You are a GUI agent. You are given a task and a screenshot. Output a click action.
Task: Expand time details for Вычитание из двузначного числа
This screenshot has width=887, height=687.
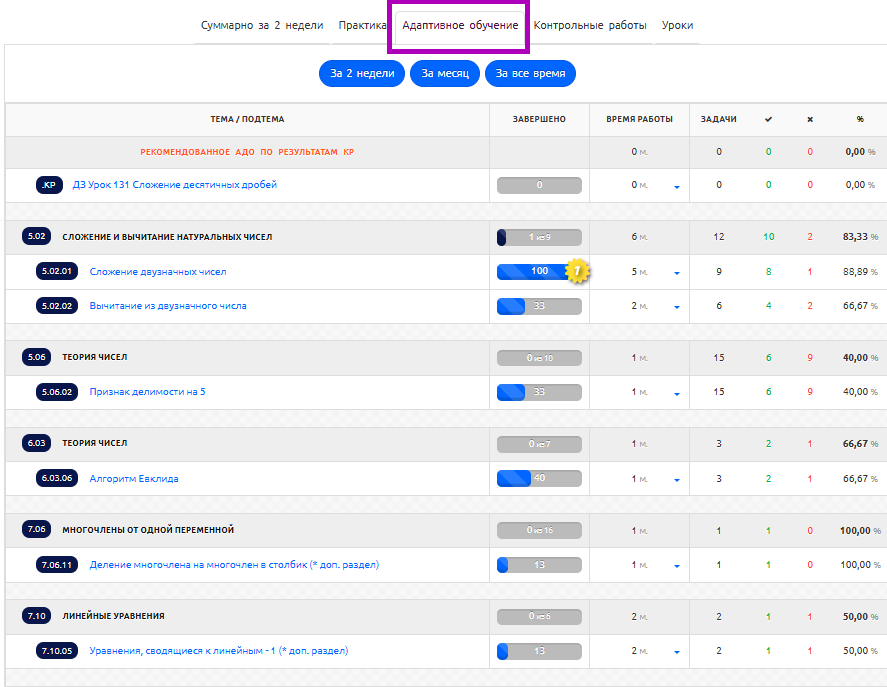[x=677, y=307]
